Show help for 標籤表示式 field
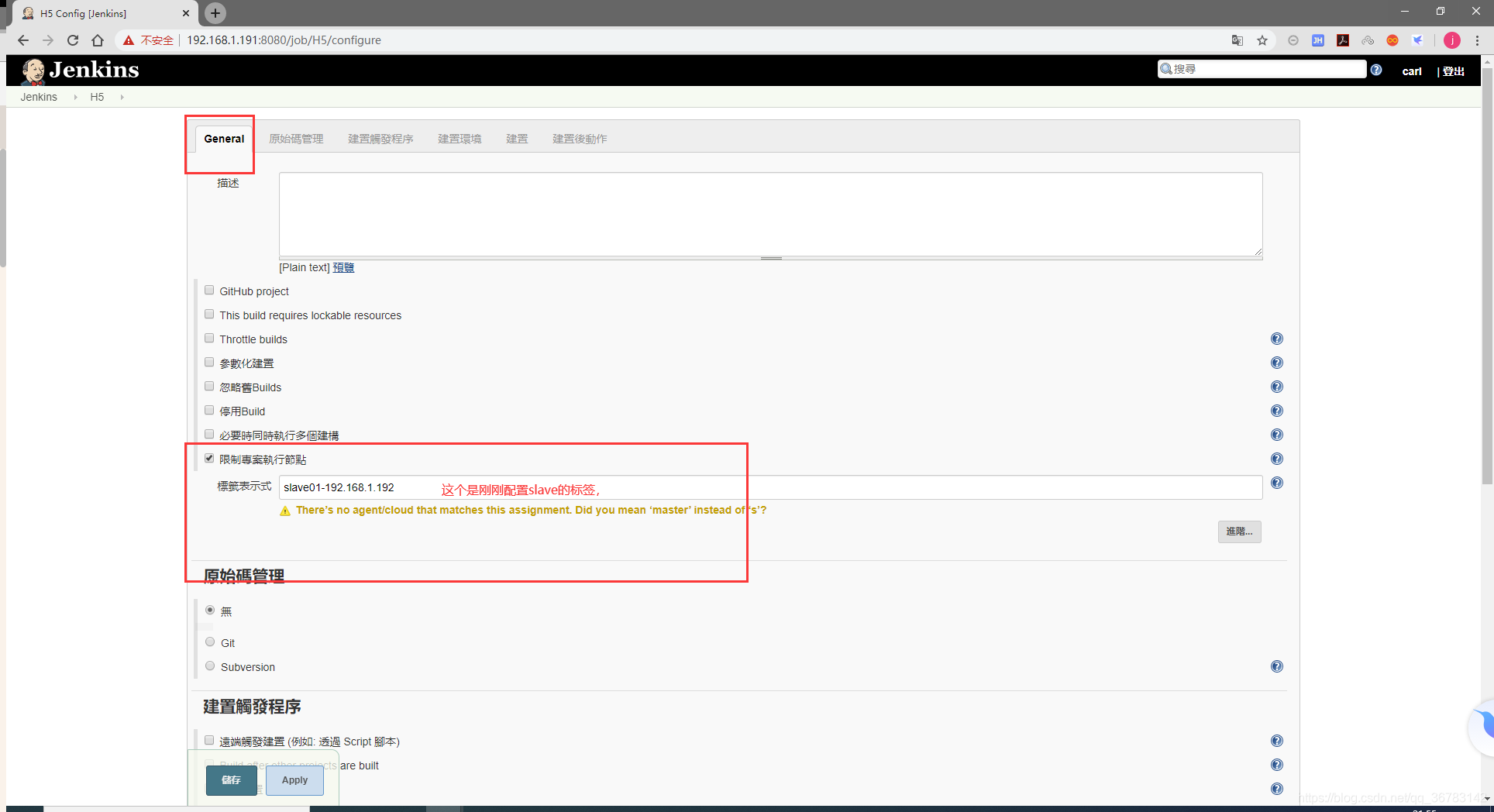 1277,483
